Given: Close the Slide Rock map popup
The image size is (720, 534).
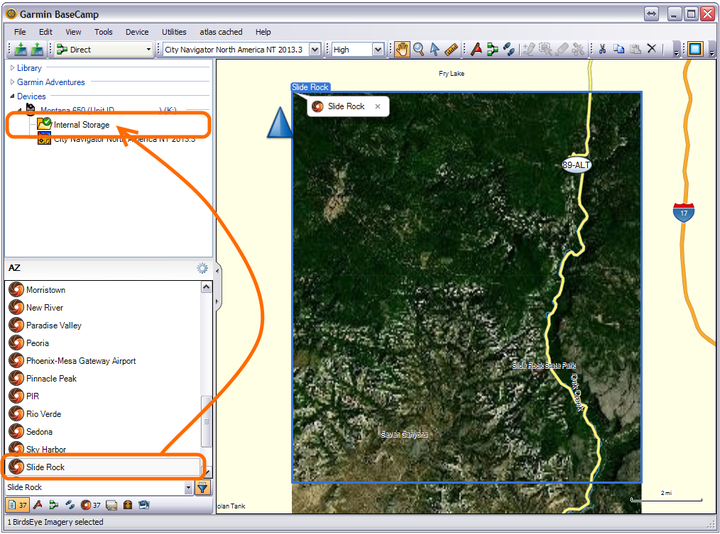Looking at the screenshot, I should coord(377,107).
